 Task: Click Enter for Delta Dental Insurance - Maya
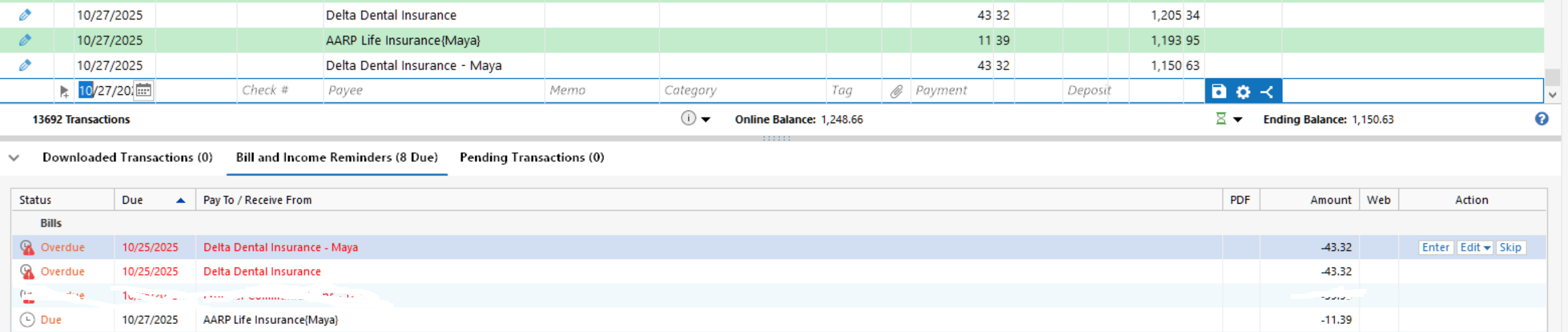click(1435, 247)
